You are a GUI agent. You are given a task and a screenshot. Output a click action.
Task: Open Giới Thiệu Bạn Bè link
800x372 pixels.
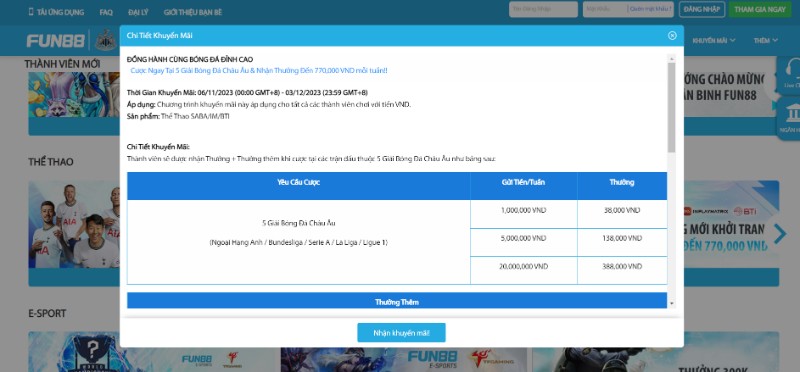coord(193,12)
